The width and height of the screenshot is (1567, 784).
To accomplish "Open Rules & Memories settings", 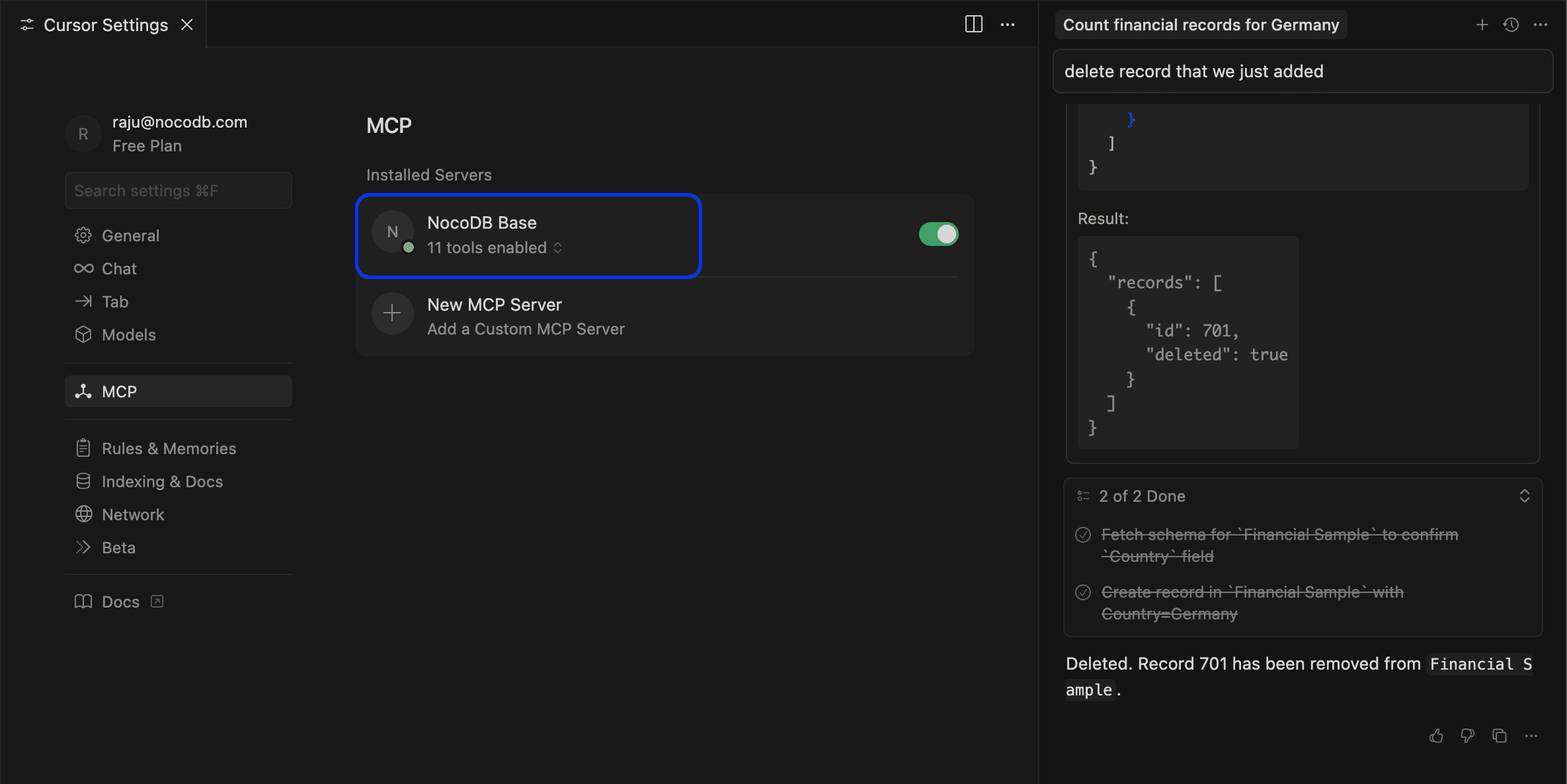I will click(x=169, y=448).
